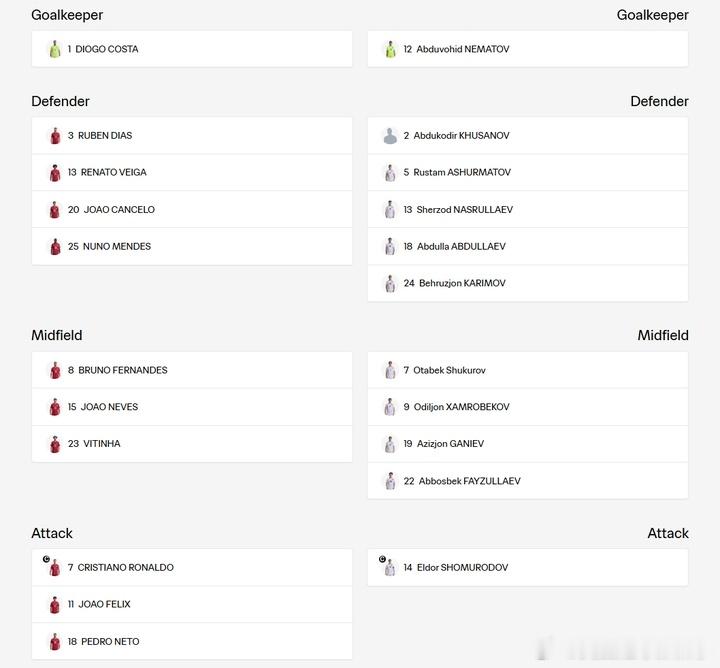Click Abduvohid Nematov's green goalkeeper icon

click(x=390, y=49)
